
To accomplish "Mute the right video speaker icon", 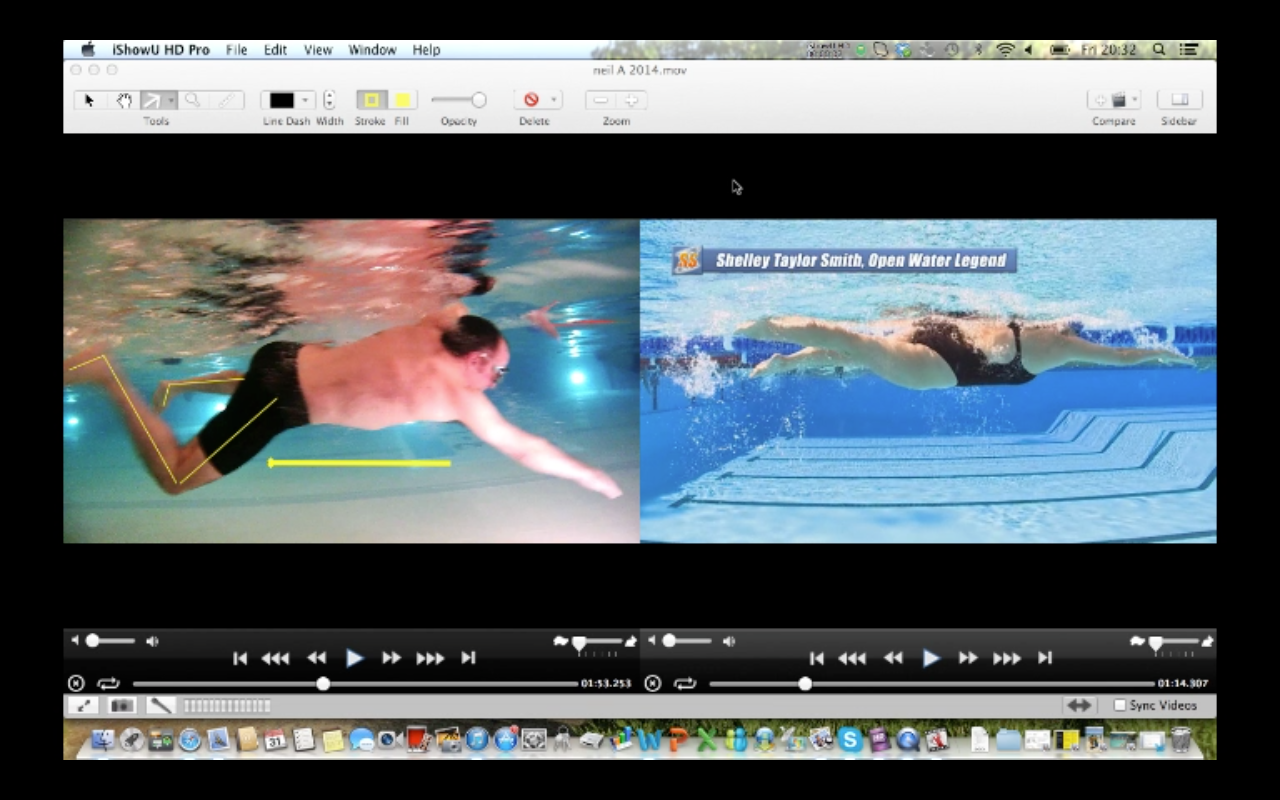I will [x=651, y=640].
